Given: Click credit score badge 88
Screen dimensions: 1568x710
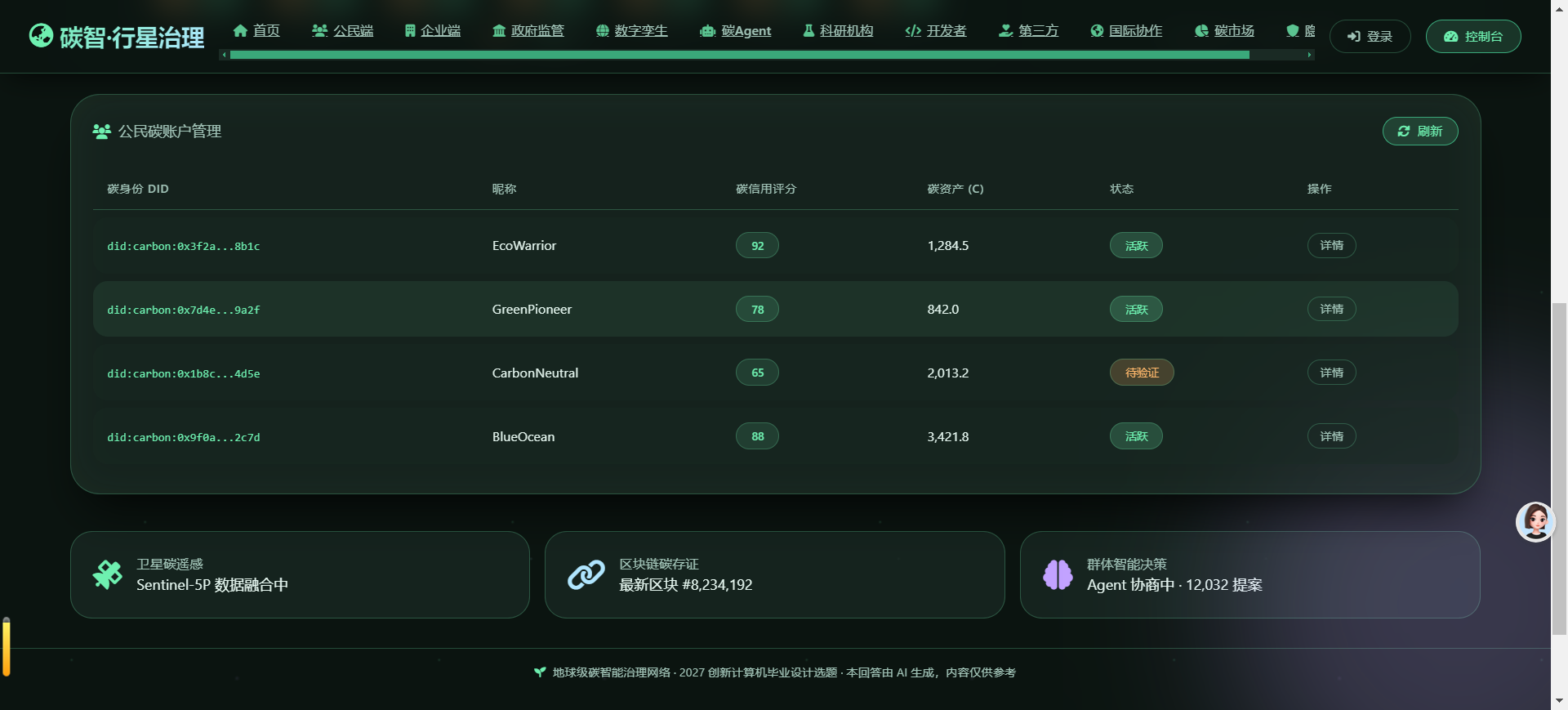Looking at the screenshot, I should [x=757, y=436].
